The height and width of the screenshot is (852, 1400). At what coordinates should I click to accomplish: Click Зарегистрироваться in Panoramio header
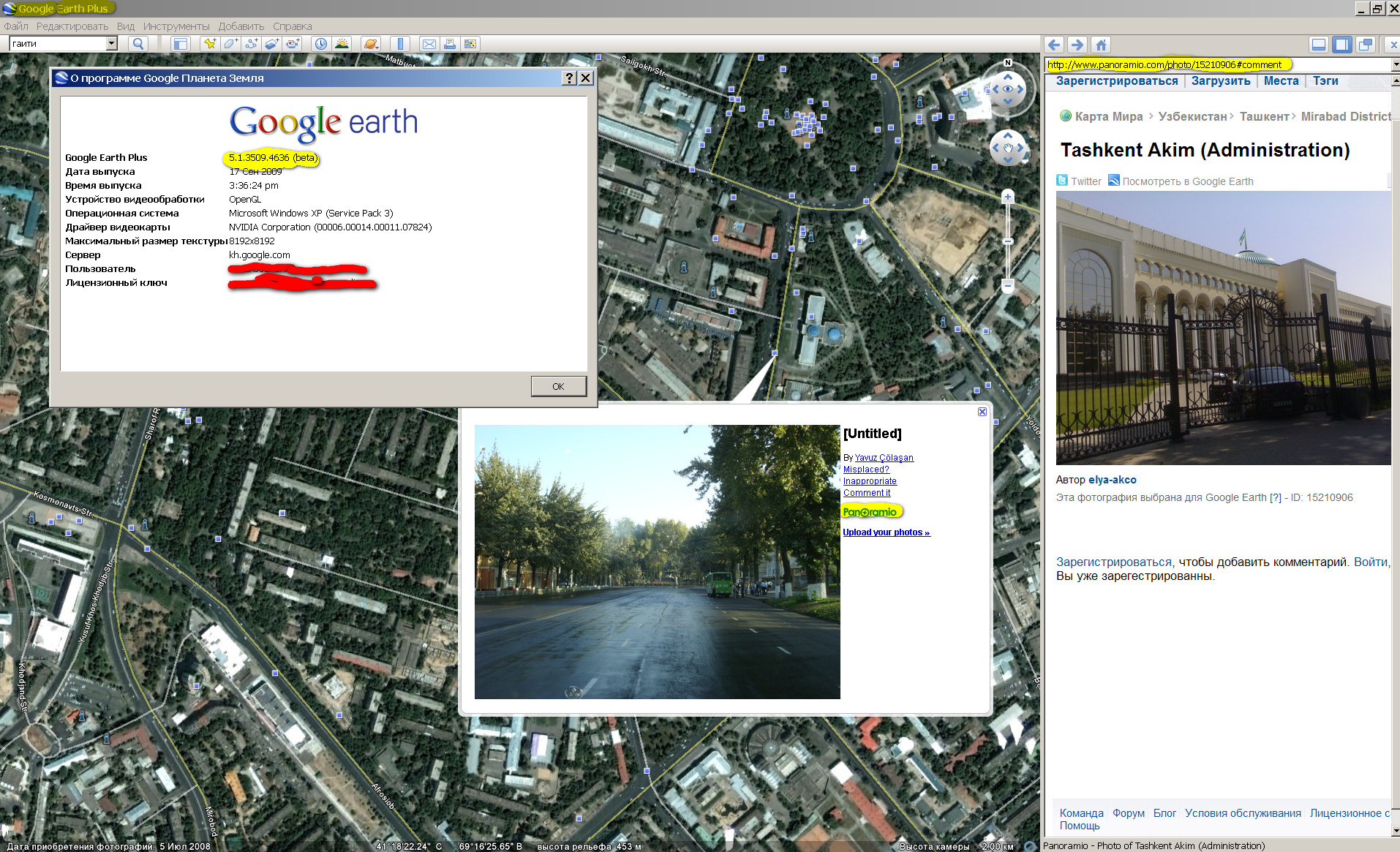coord(1117,81)
